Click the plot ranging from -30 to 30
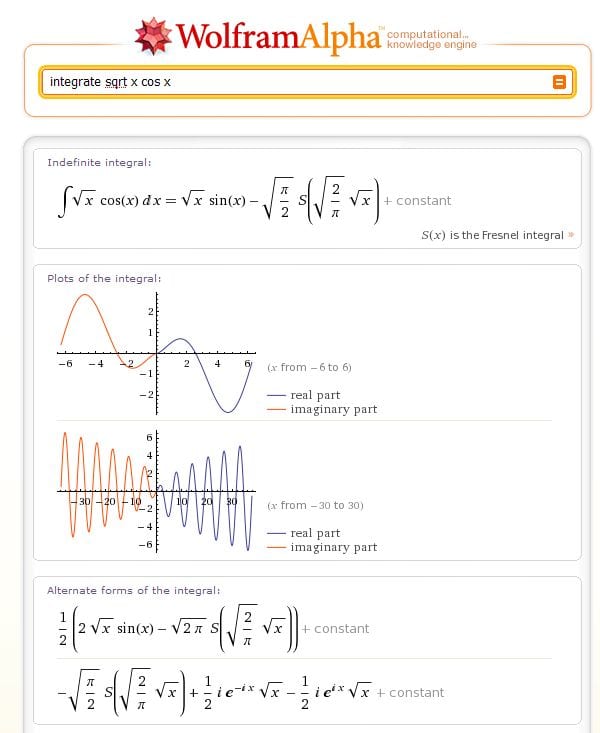600x733 pixels. click(157, 490)
